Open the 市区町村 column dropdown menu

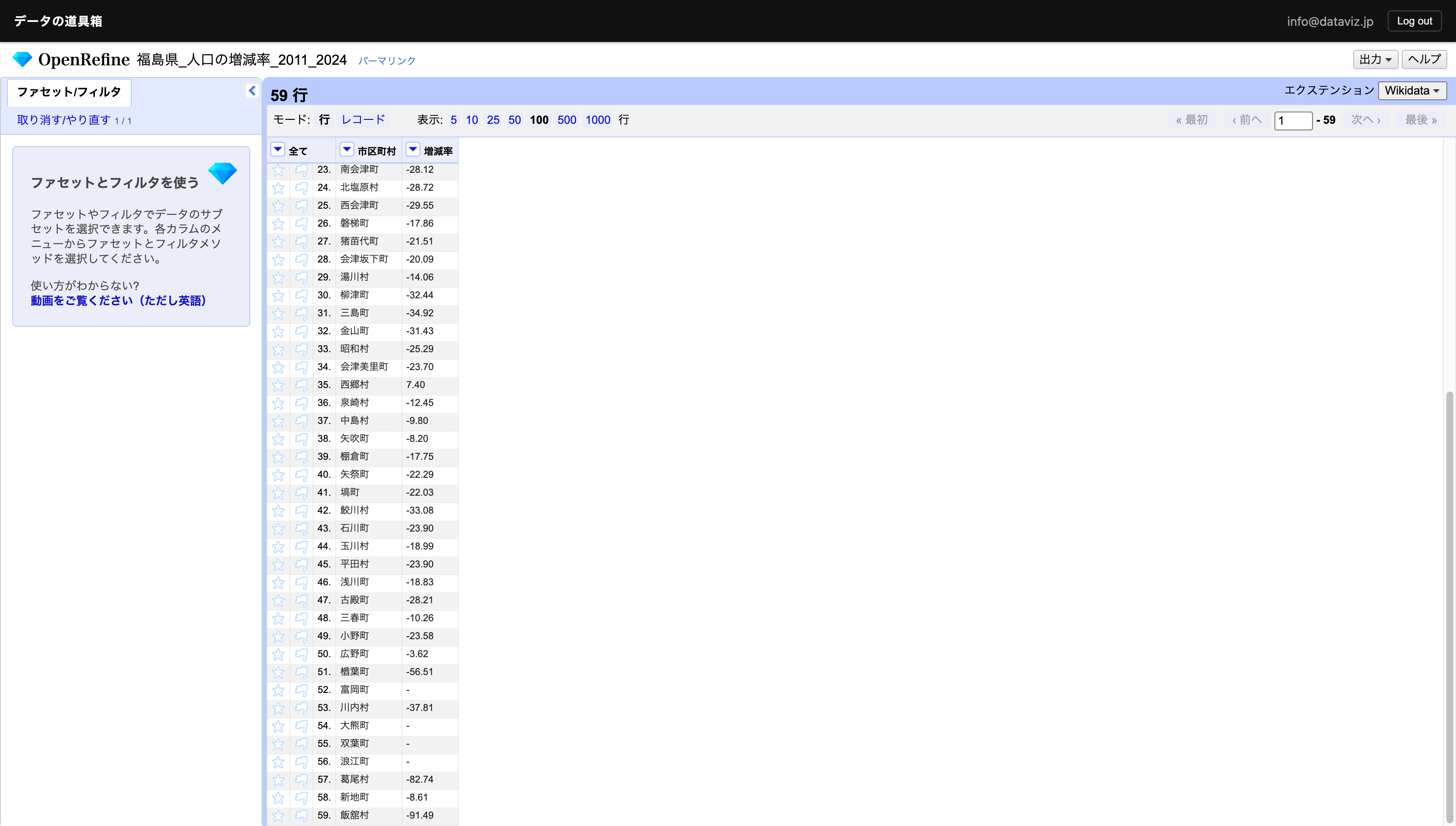coord(346,150)
